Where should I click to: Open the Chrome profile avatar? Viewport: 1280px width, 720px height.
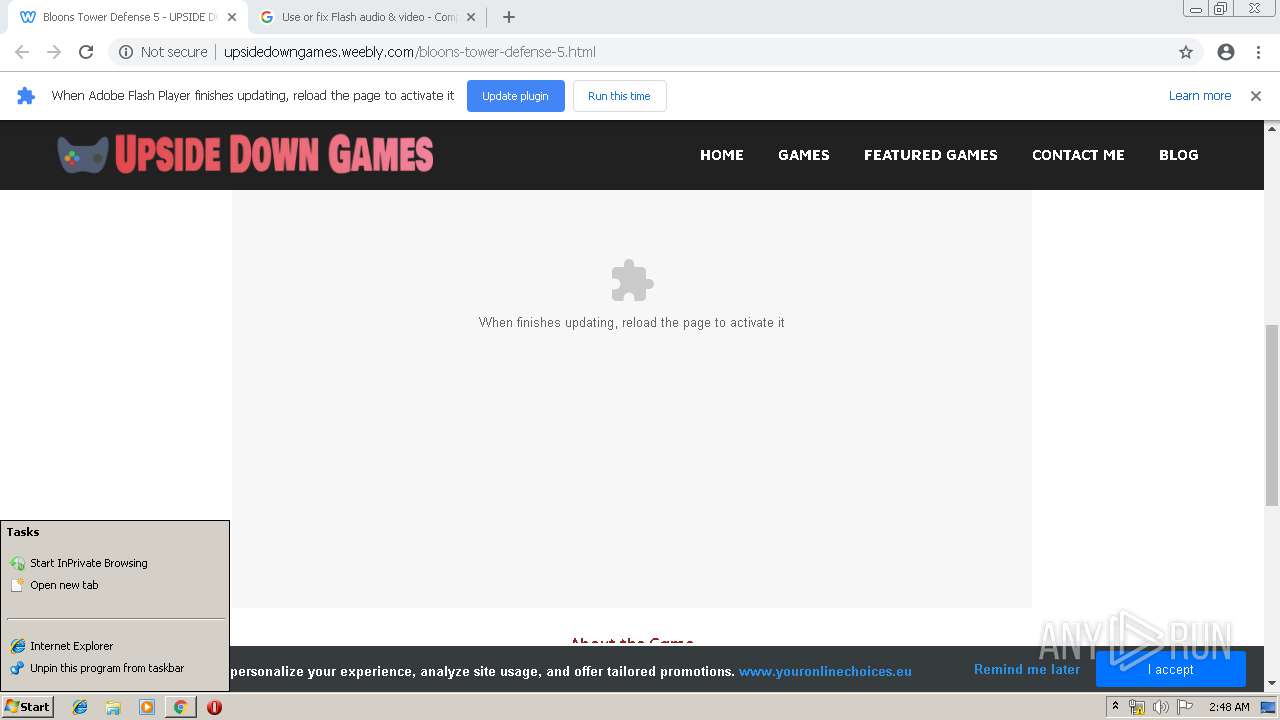[x=1226, y=52]
